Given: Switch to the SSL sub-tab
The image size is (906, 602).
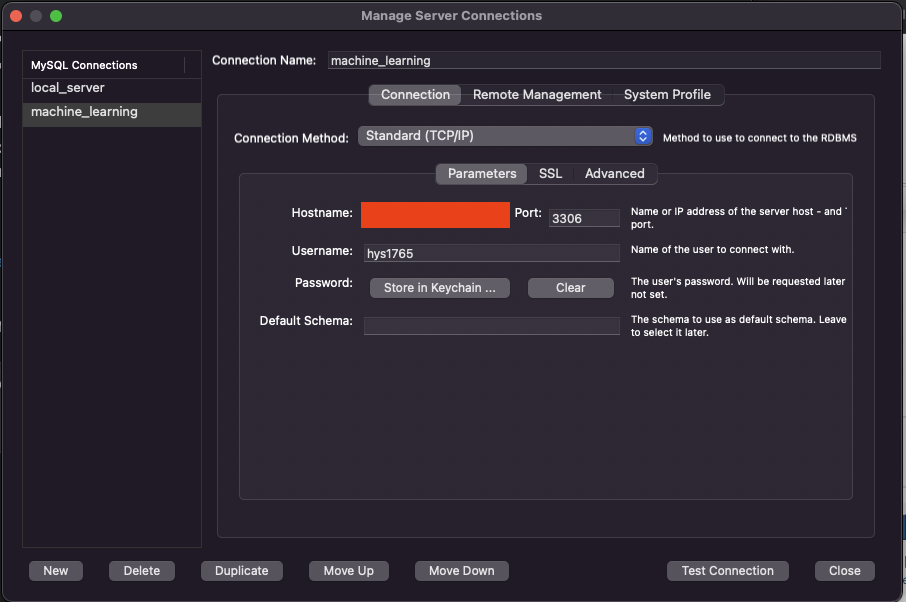Looking at the screenshot, I should [550, 174].
